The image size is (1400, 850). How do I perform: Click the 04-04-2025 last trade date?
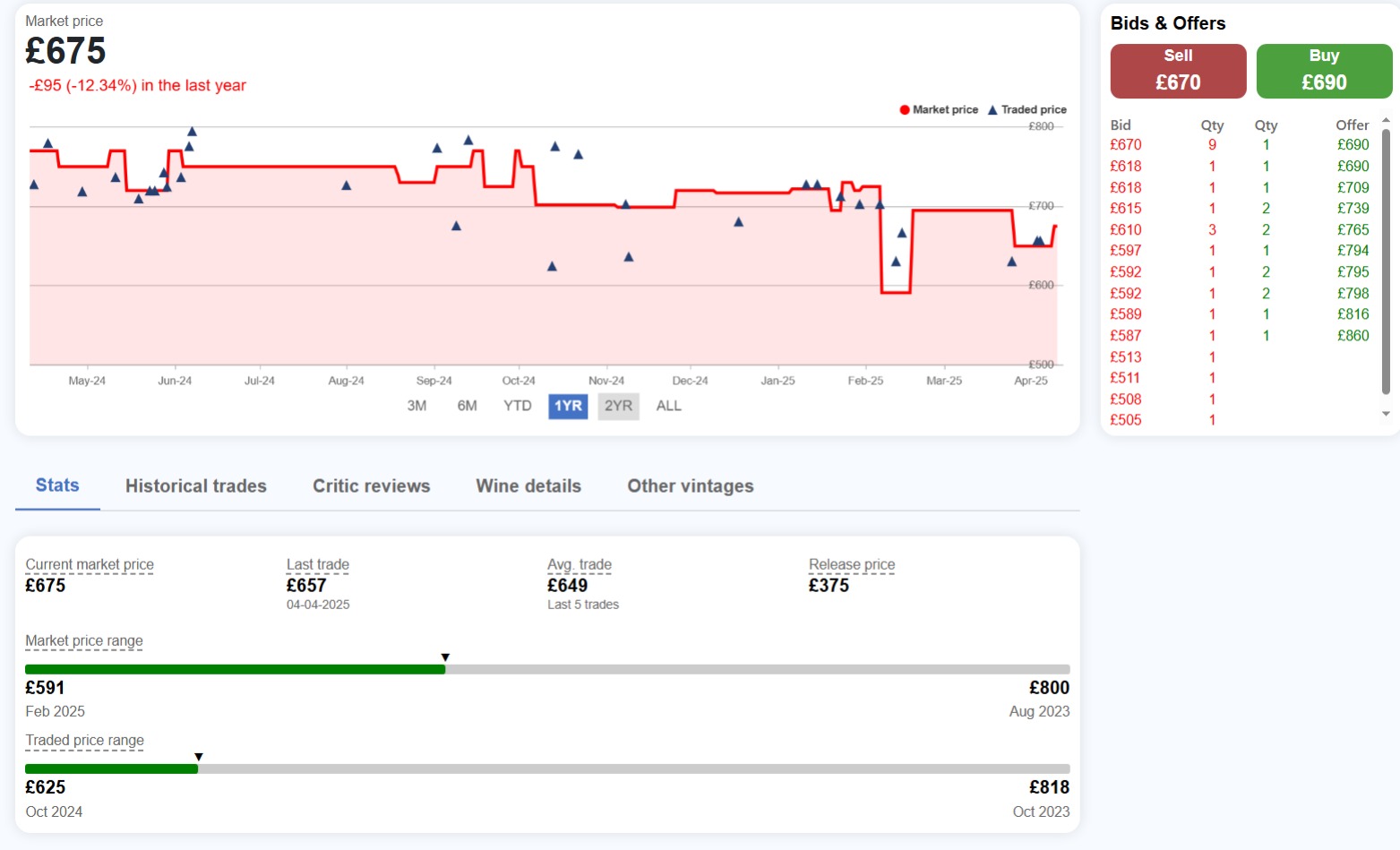[x=318, y=605]
